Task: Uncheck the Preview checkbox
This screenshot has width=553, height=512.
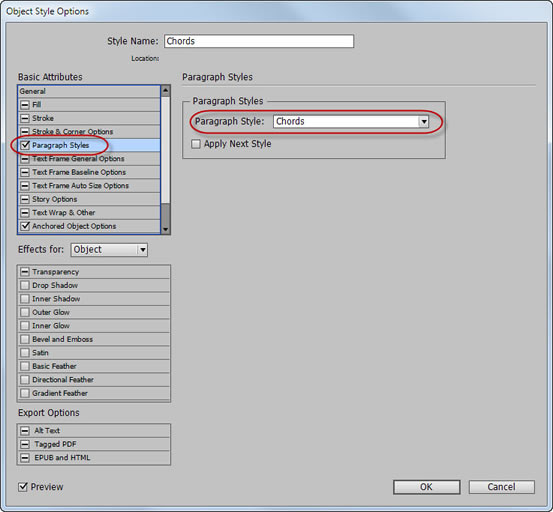Action: coord(23,487)
